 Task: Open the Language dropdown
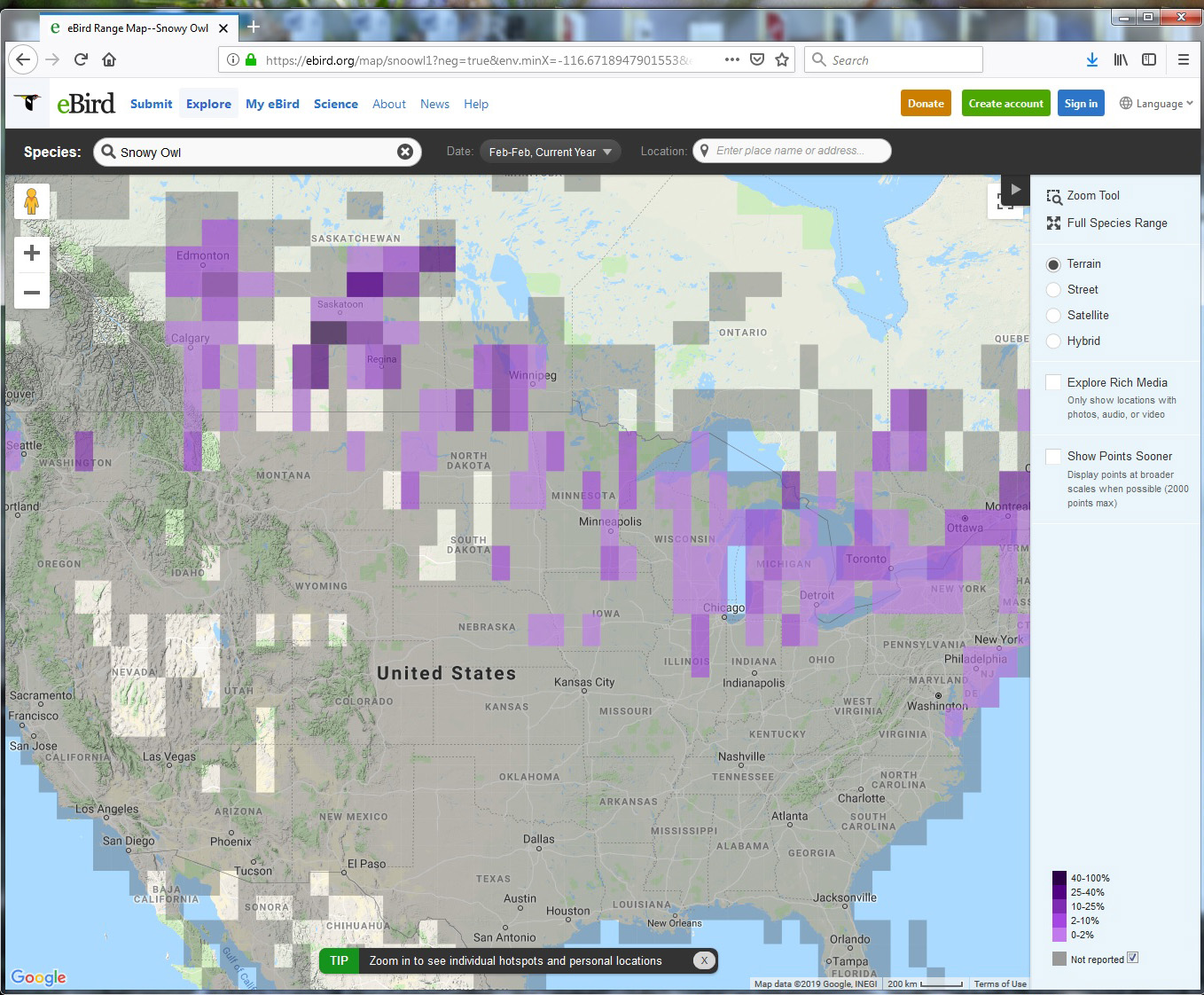(x=1156, y=104)
